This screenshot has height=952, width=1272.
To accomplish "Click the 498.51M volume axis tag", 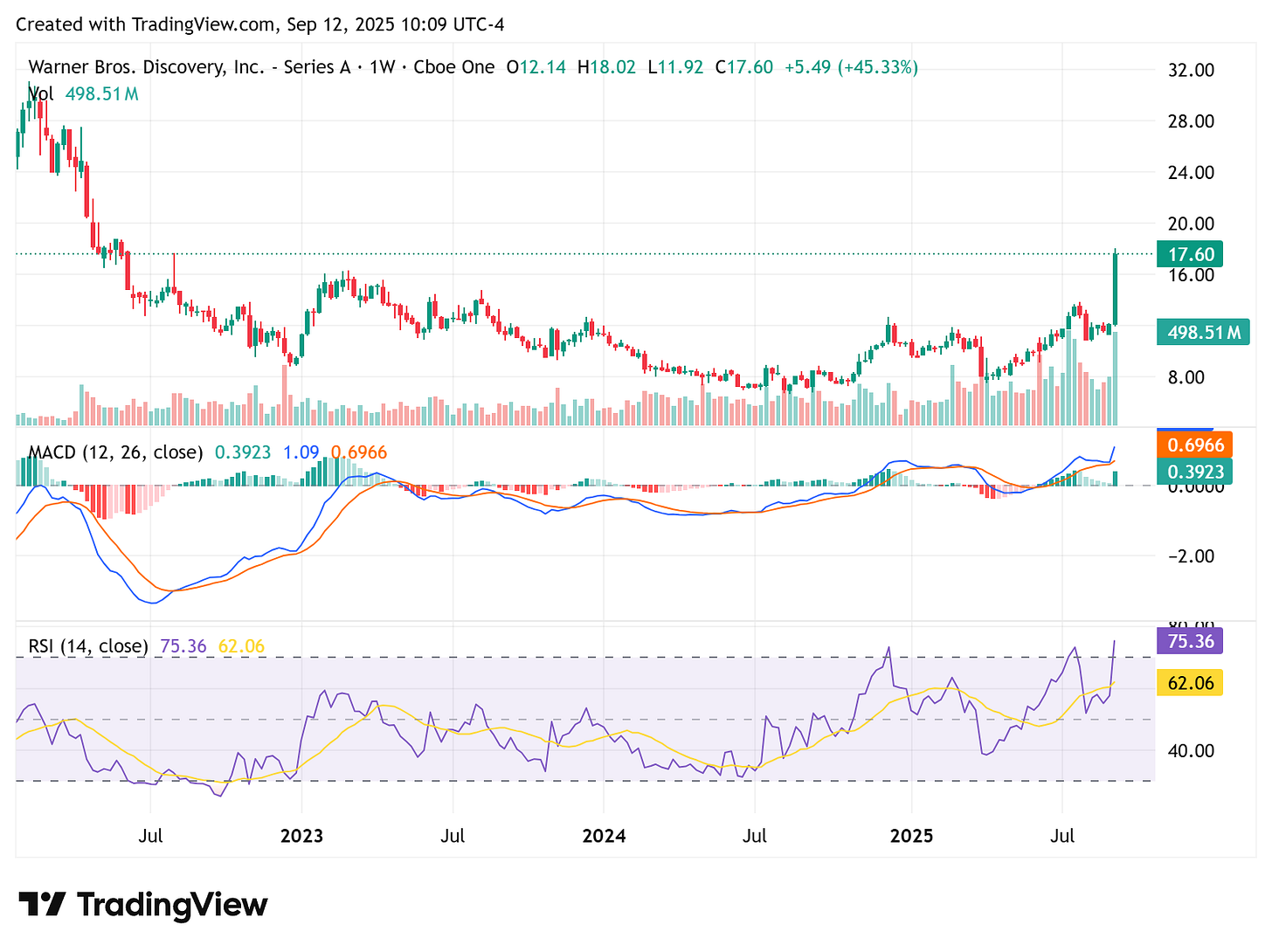I will pos(1203,332).
